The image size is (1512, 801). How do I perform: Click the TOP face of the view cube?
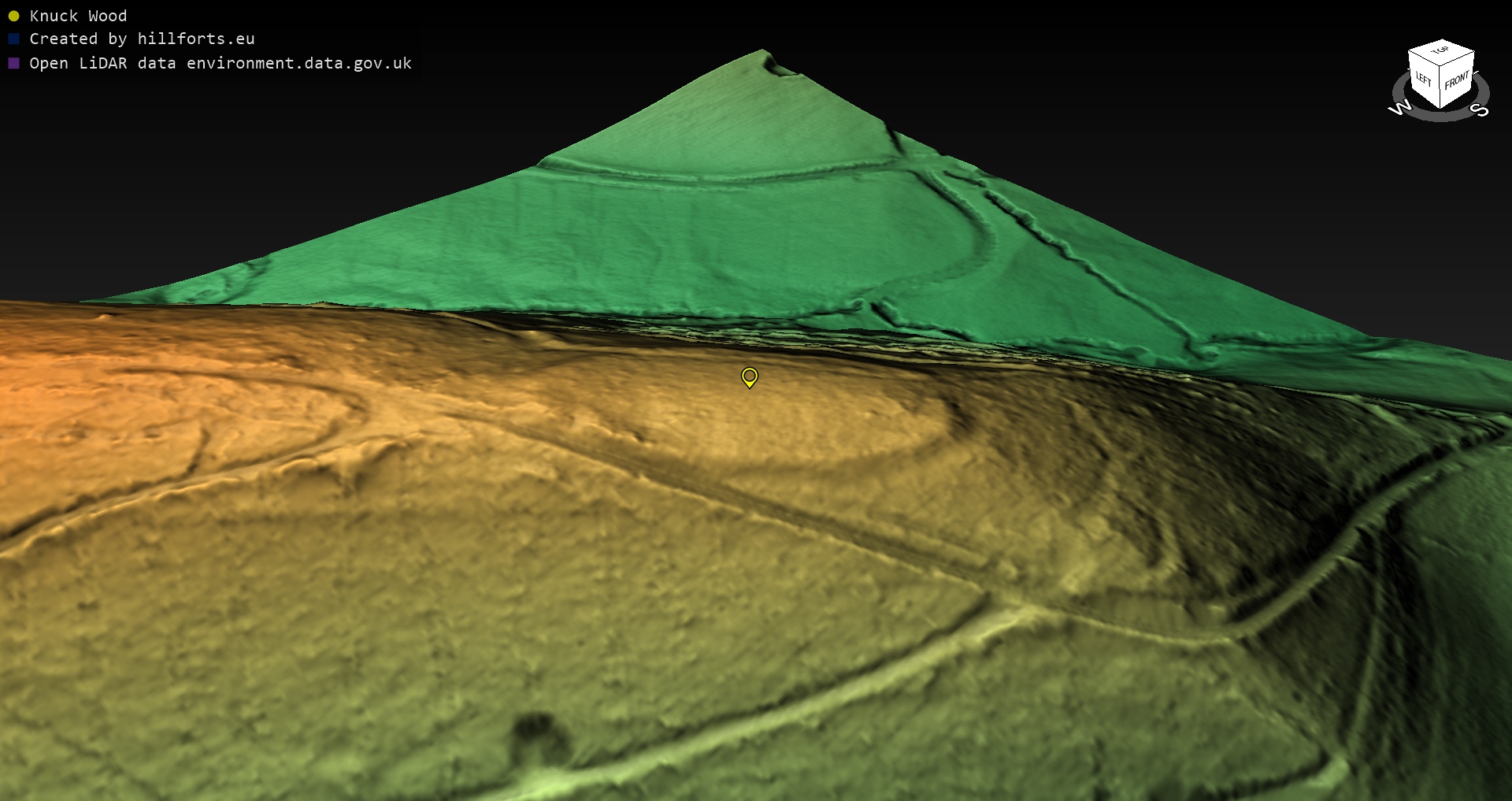tap(1441, 51)
